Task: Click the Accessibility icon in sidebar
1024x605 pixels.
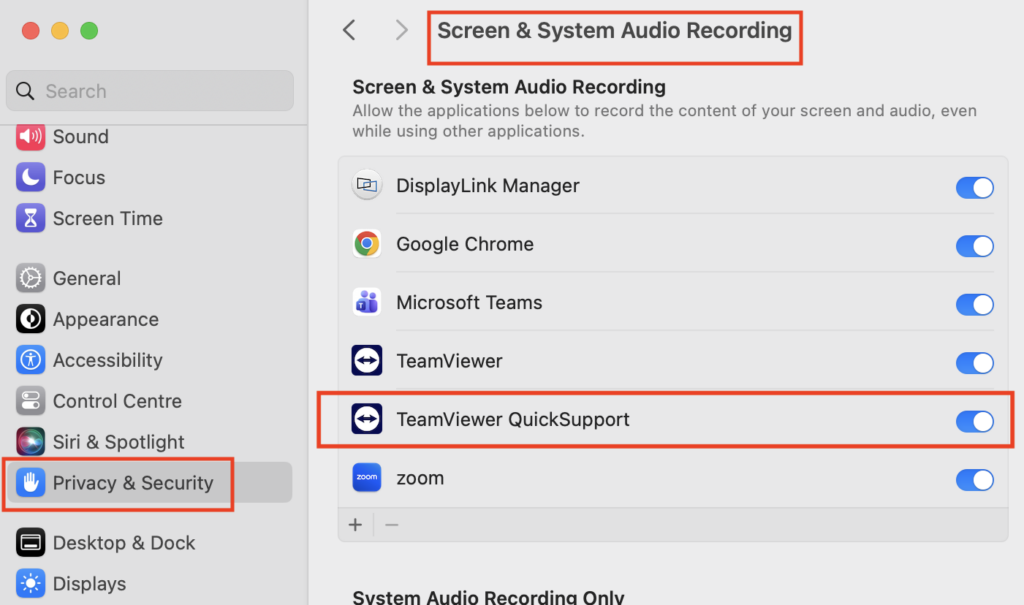Action: 31,360
